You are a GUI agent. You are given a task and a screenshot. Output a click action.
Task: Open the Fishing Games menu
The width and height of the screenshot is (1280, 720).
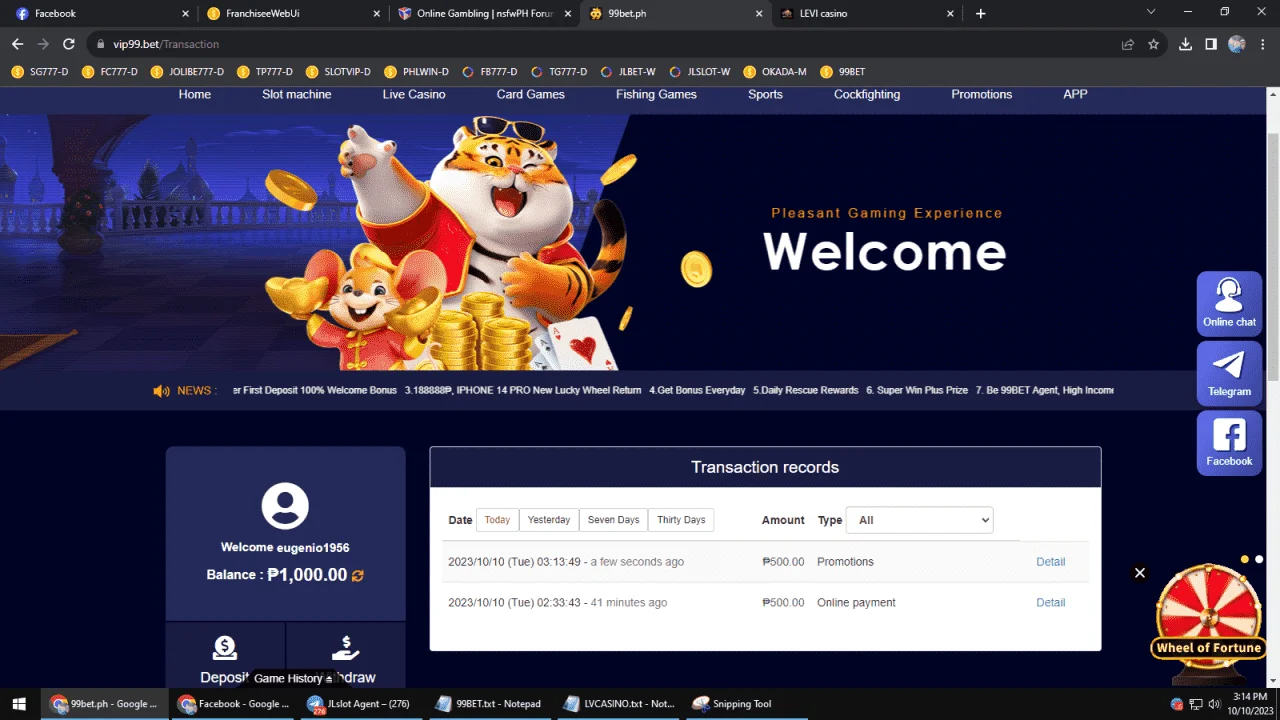point(656,94)
